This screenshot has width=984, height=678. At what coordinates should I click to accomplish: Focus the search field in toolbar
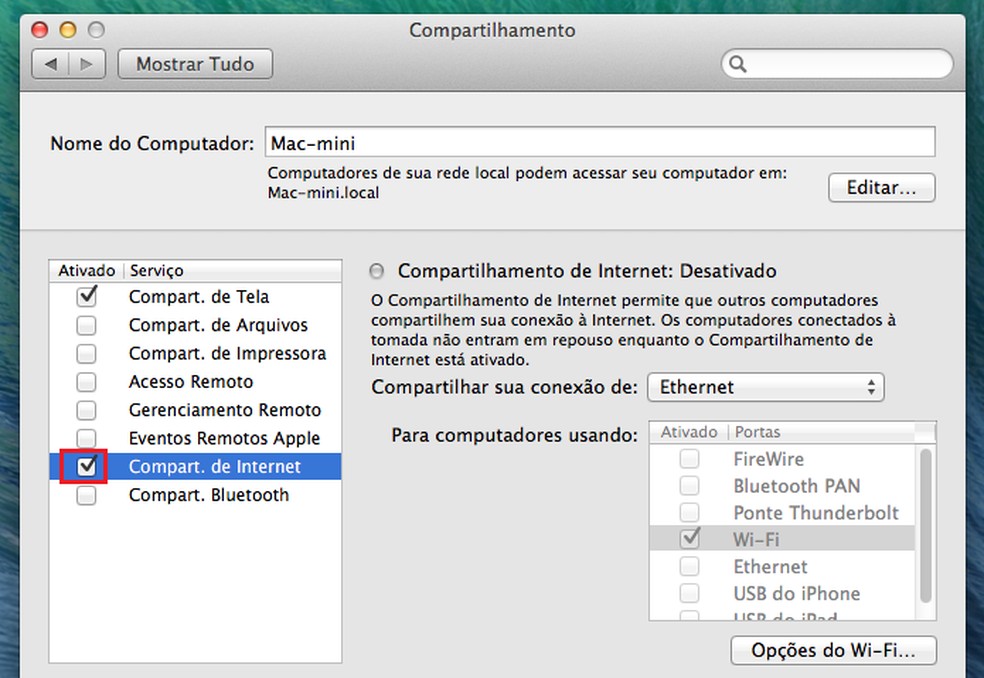coord(837,64)
